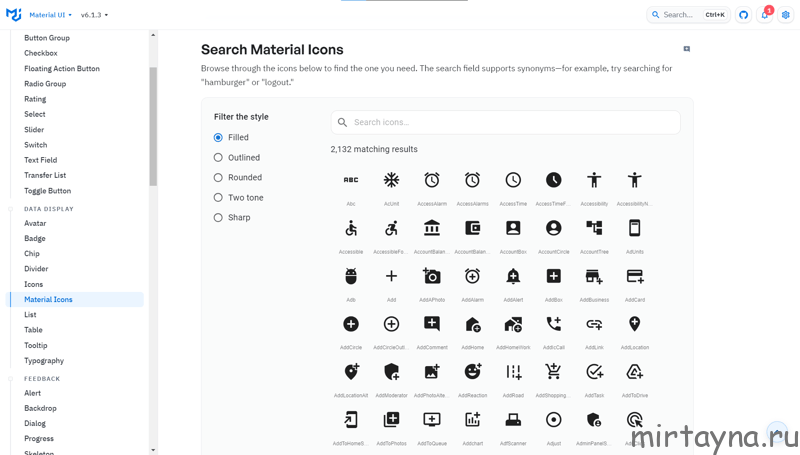Pick the AddLocation pin icon
The width and height of the screenshot is (800, 455).
coord(635,324)
